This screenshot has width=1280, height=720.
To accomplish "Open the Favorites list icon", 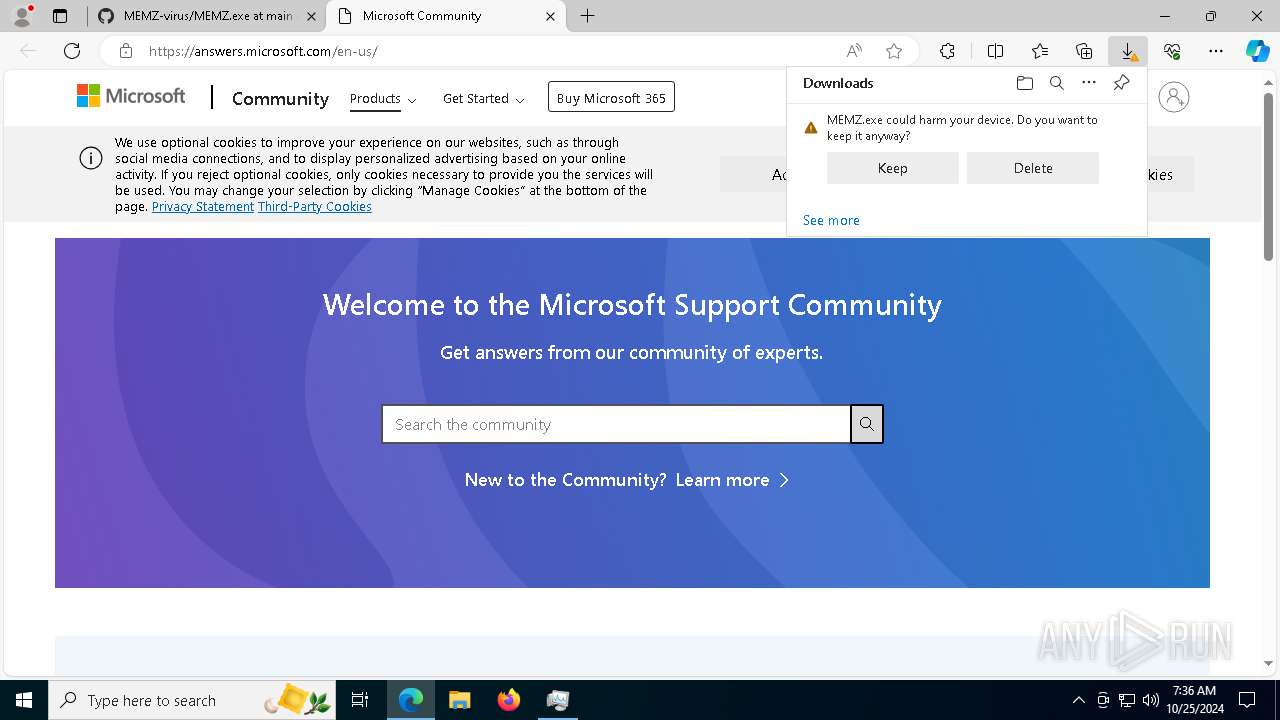I will [x=1040, y=51].
